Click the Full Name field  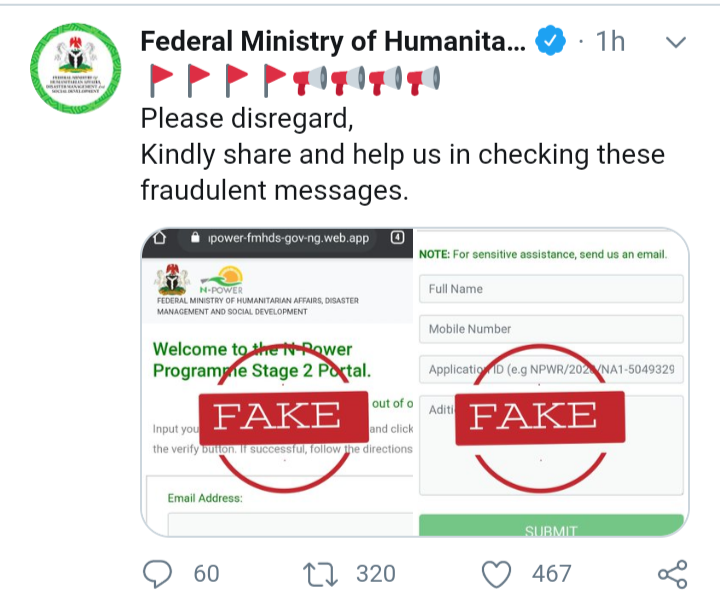pos(551,289)
